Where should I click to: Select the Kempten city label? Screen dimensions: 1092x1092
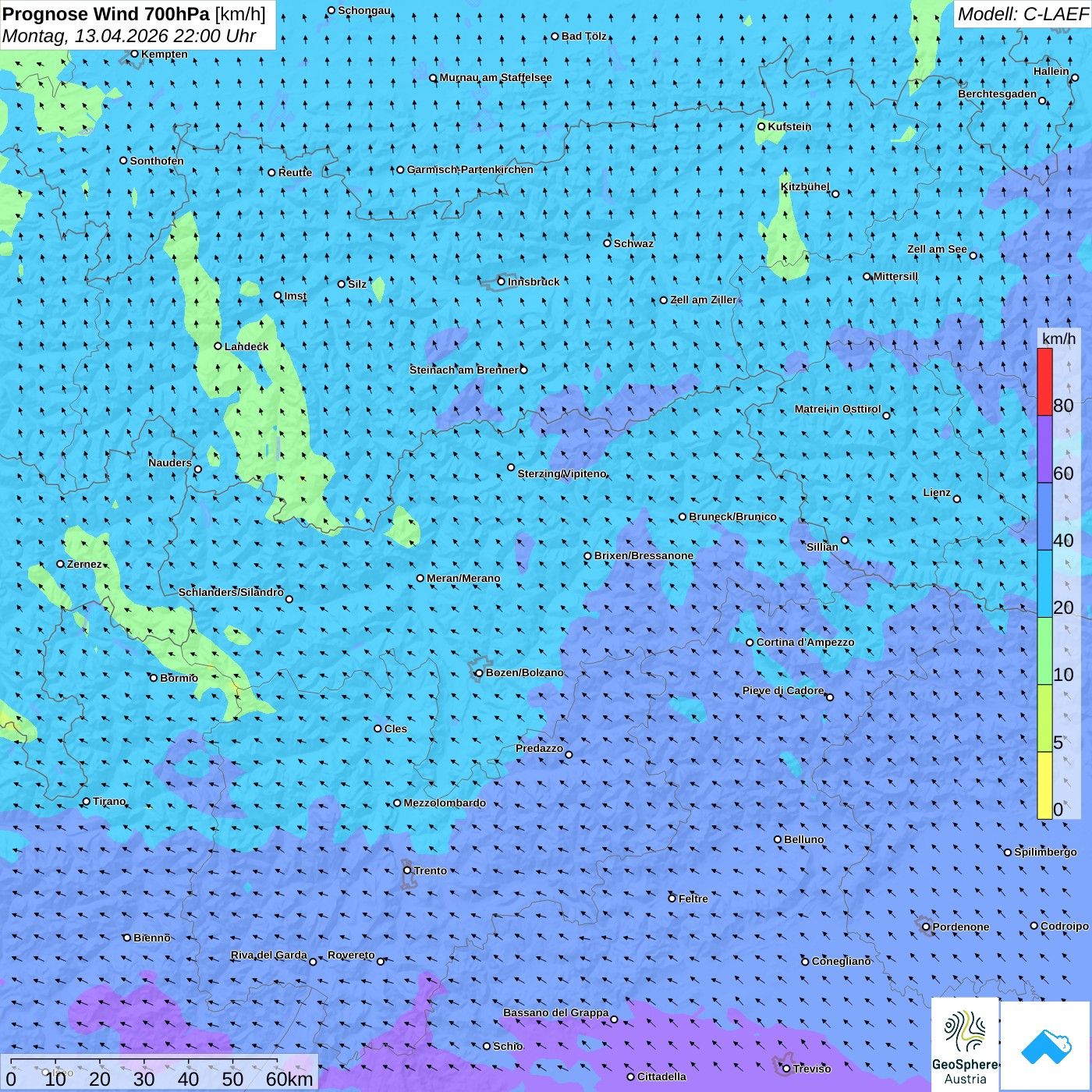click(165, 54)
